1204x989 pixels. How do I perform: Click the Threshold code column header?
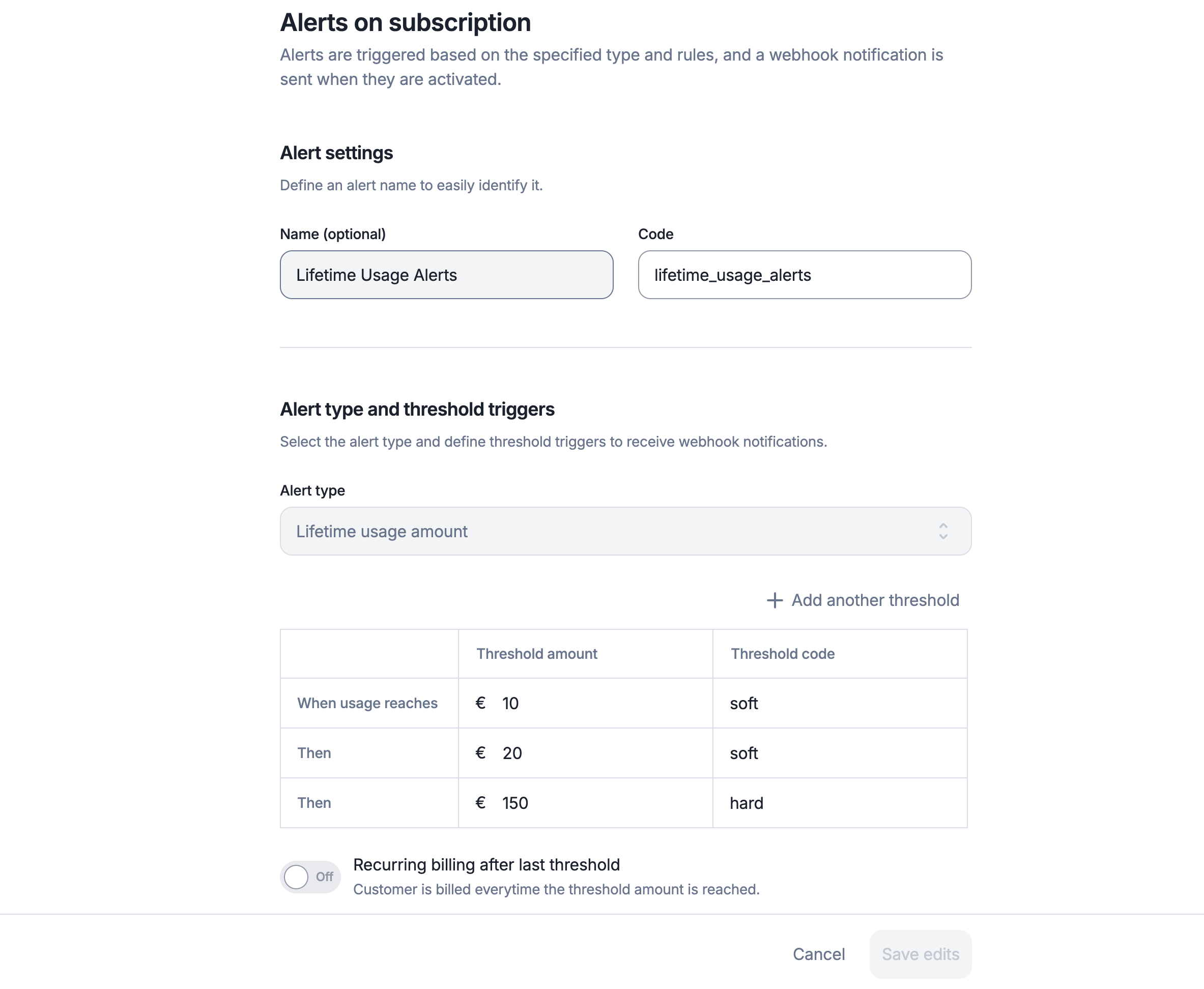coord(782,653)
